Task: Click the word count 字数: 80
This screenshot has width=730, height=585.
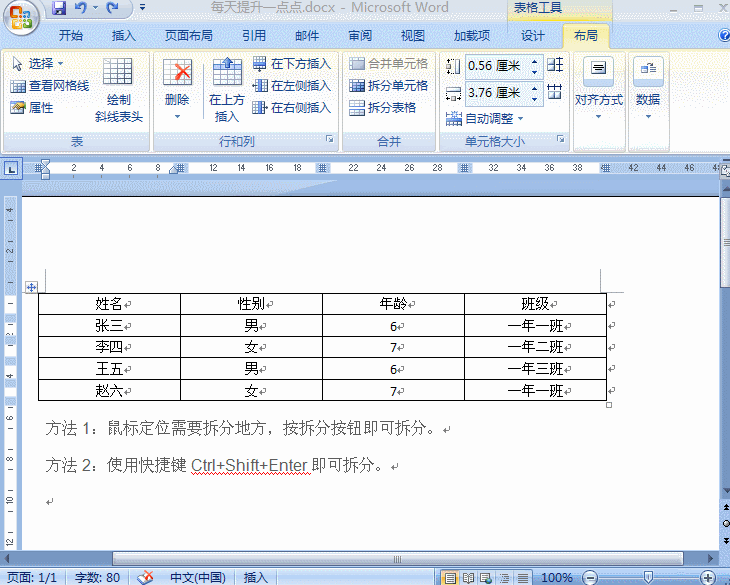Action: coord(97,578)
